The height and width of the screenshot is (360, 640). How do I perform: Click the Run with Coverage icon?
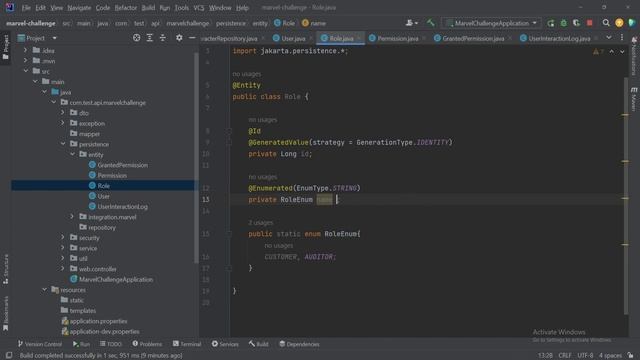point(576,23)
